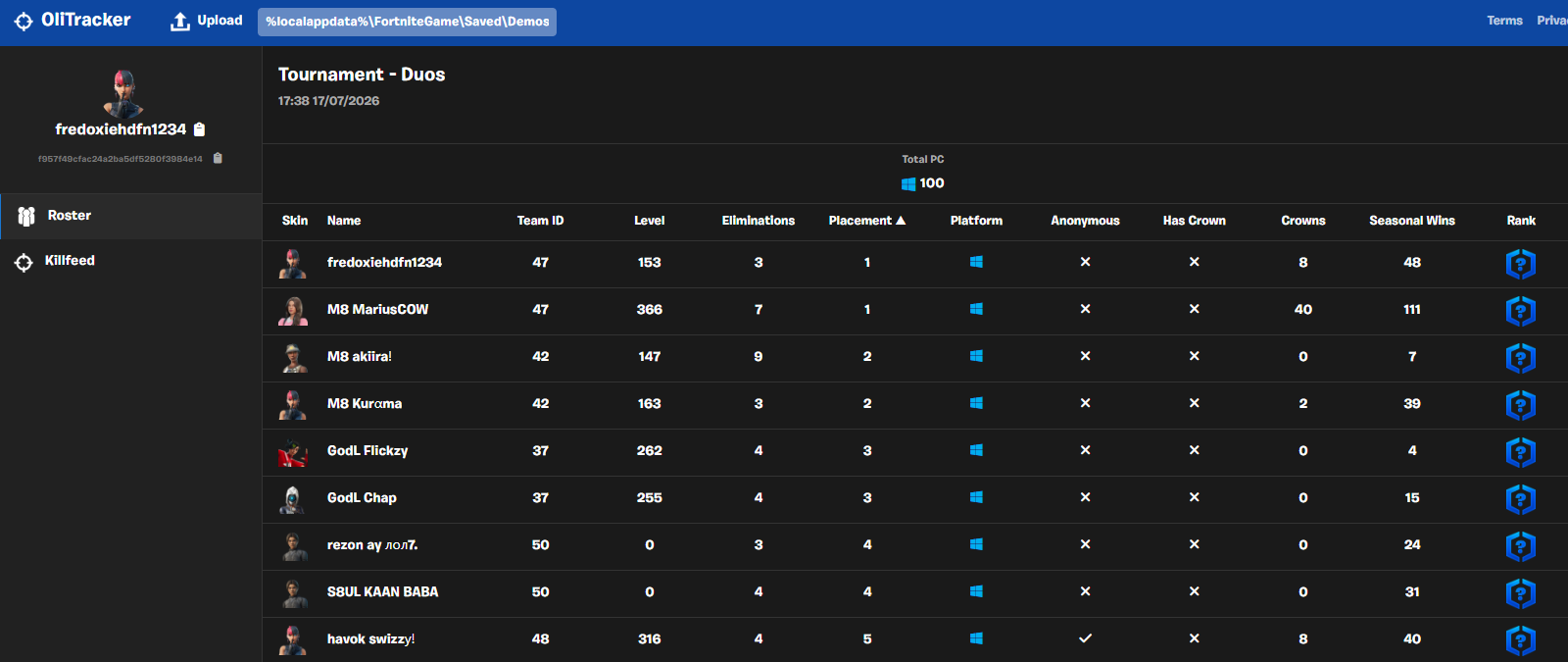The width and height of the screenshot is (1568, 662).
Task: Click the rank badge for S8UL KAAN BABA
Action: 1521,593
